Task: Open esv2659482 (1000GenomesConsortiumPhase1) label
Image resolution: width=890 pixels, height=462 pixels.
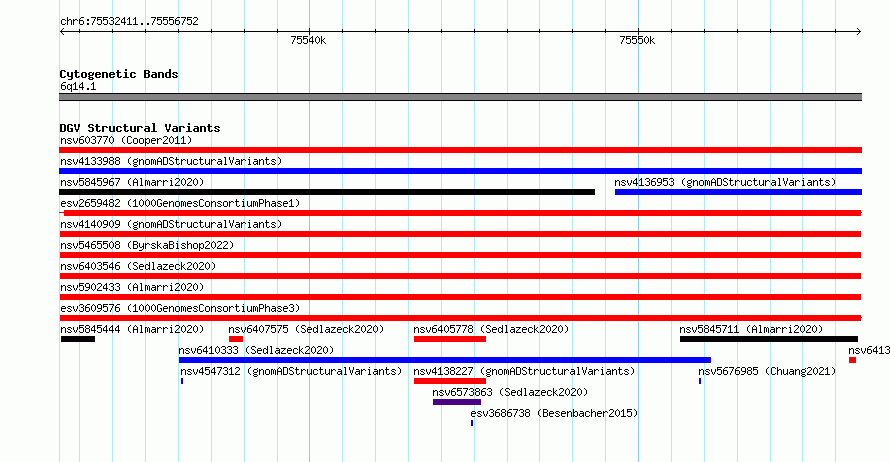Action: (x=180, y=203)
